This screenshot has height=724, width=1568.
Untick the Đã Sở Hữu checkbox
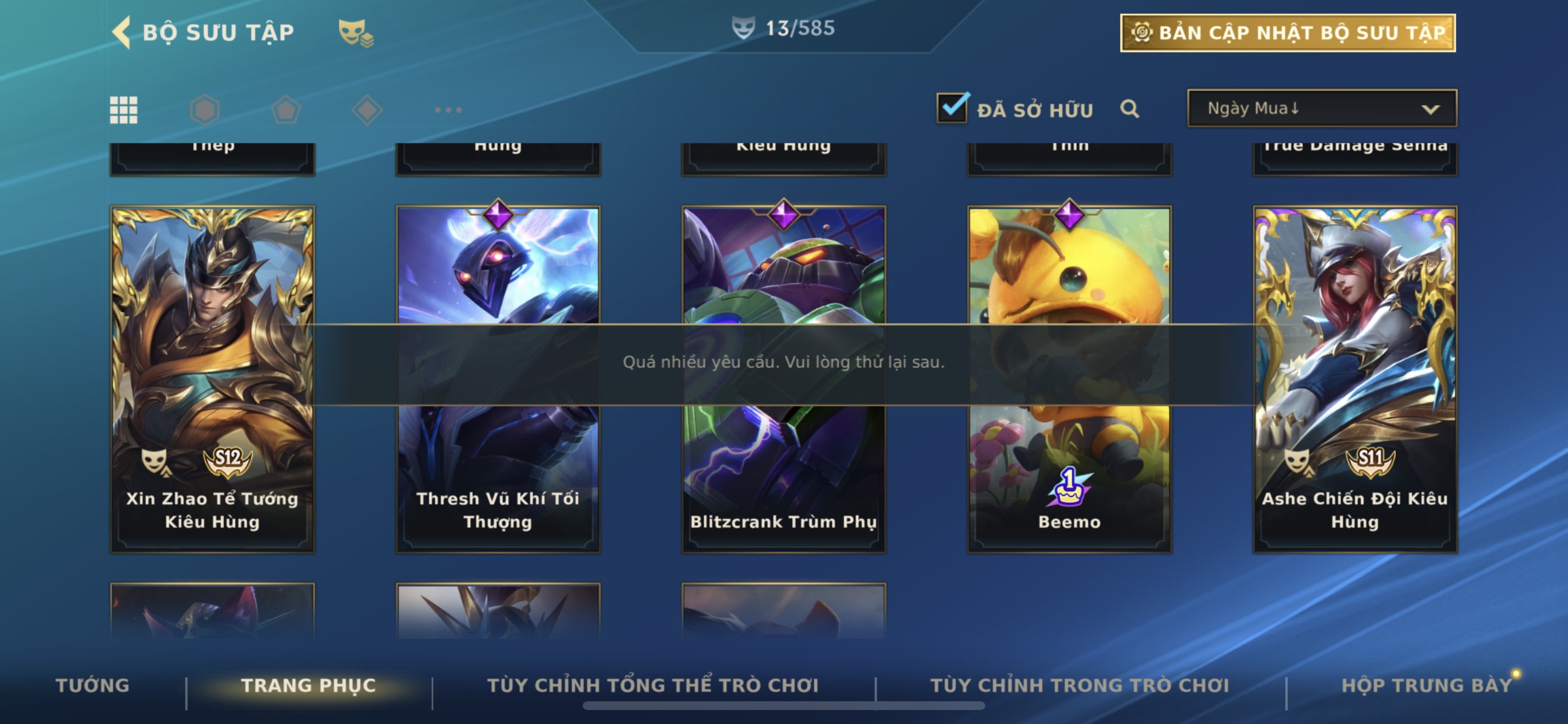click(952, 108)
